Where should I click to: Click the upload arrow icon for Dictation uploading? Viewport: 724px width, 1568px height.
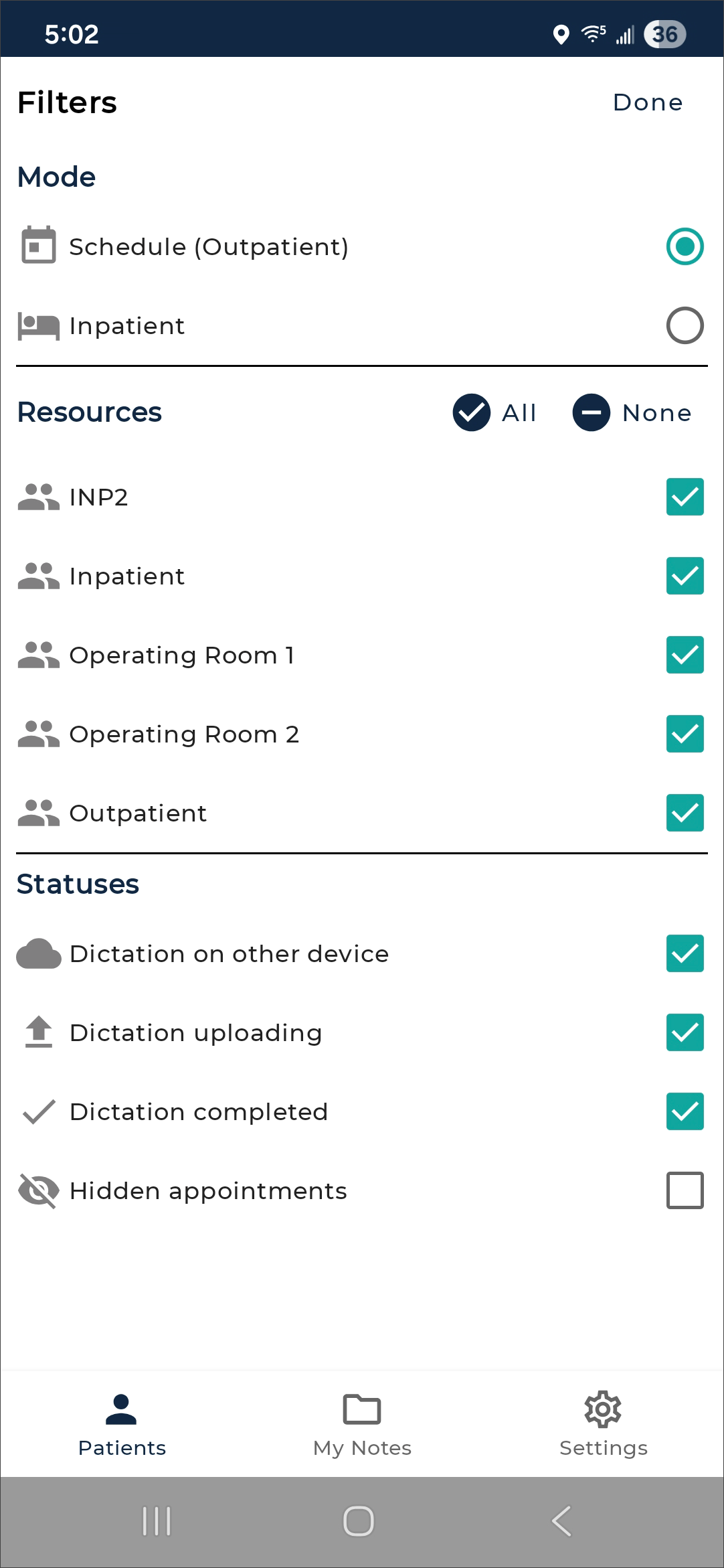coord(38,1032)
